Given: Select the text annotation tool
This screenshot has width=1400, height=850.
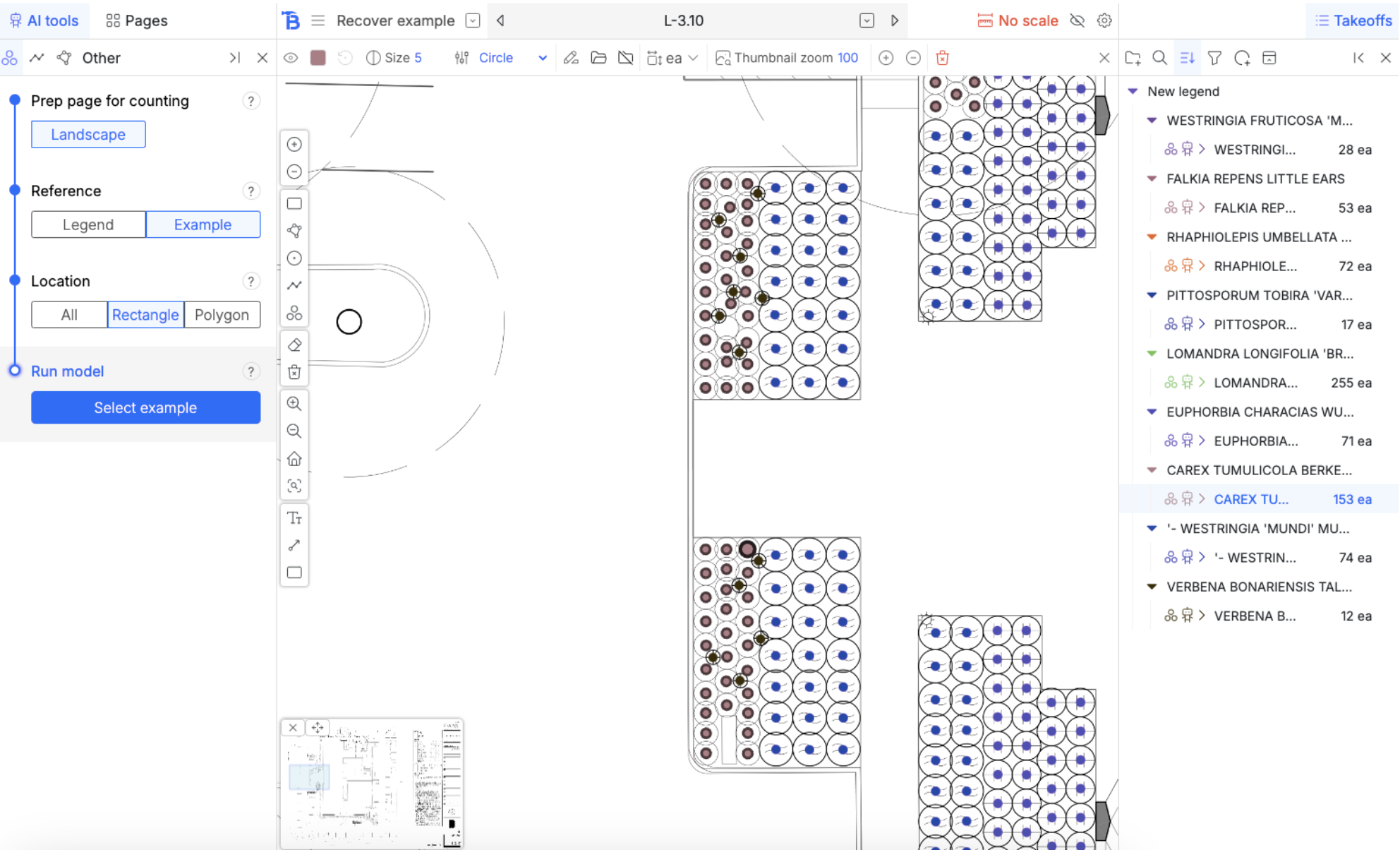Looking at the screenshot, I should pos(294,518).
